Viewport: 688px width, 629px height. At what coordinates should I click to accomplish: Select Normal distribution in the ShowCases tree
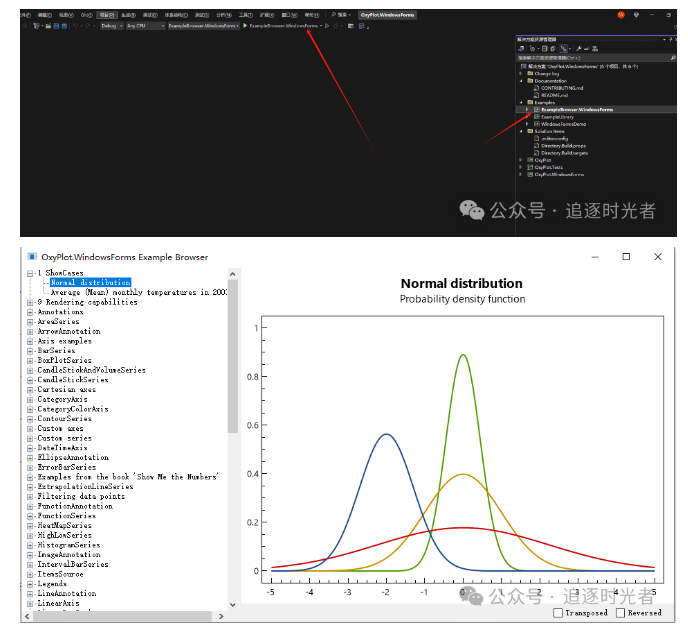click(90, 282)
